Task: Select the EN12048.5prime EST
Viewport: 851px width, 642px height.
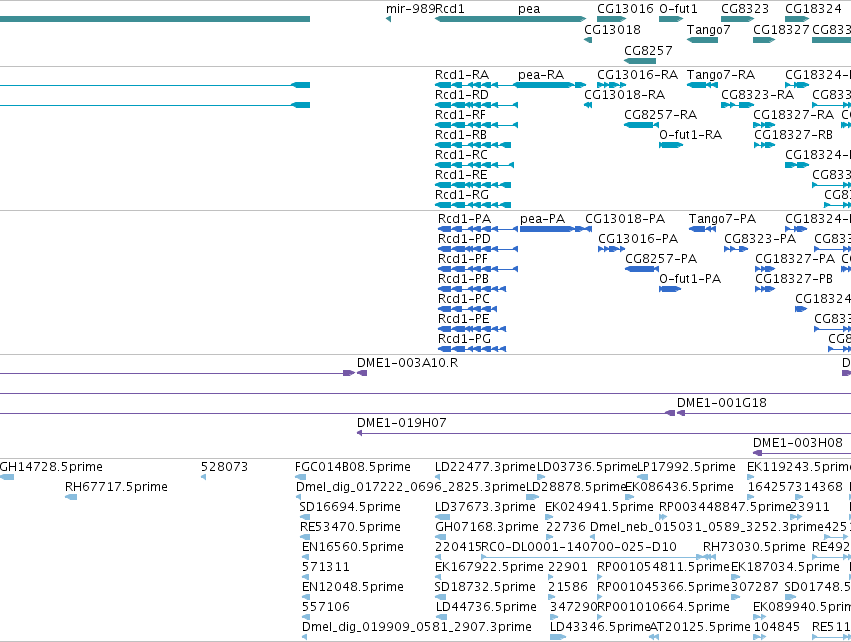Action: point(307,597)
